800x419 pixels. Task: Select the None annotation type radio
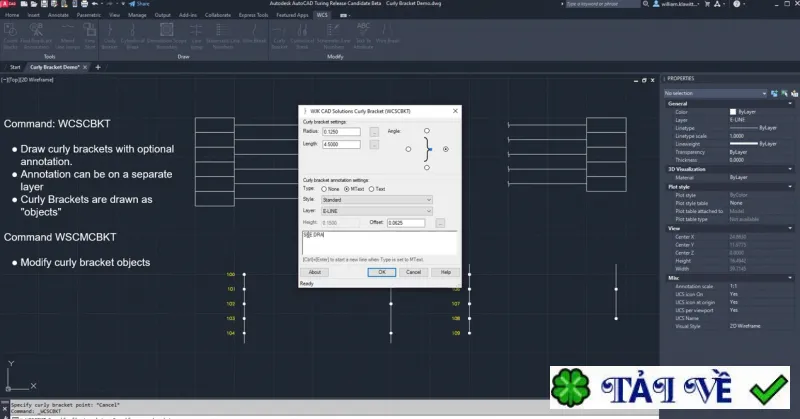324,189
